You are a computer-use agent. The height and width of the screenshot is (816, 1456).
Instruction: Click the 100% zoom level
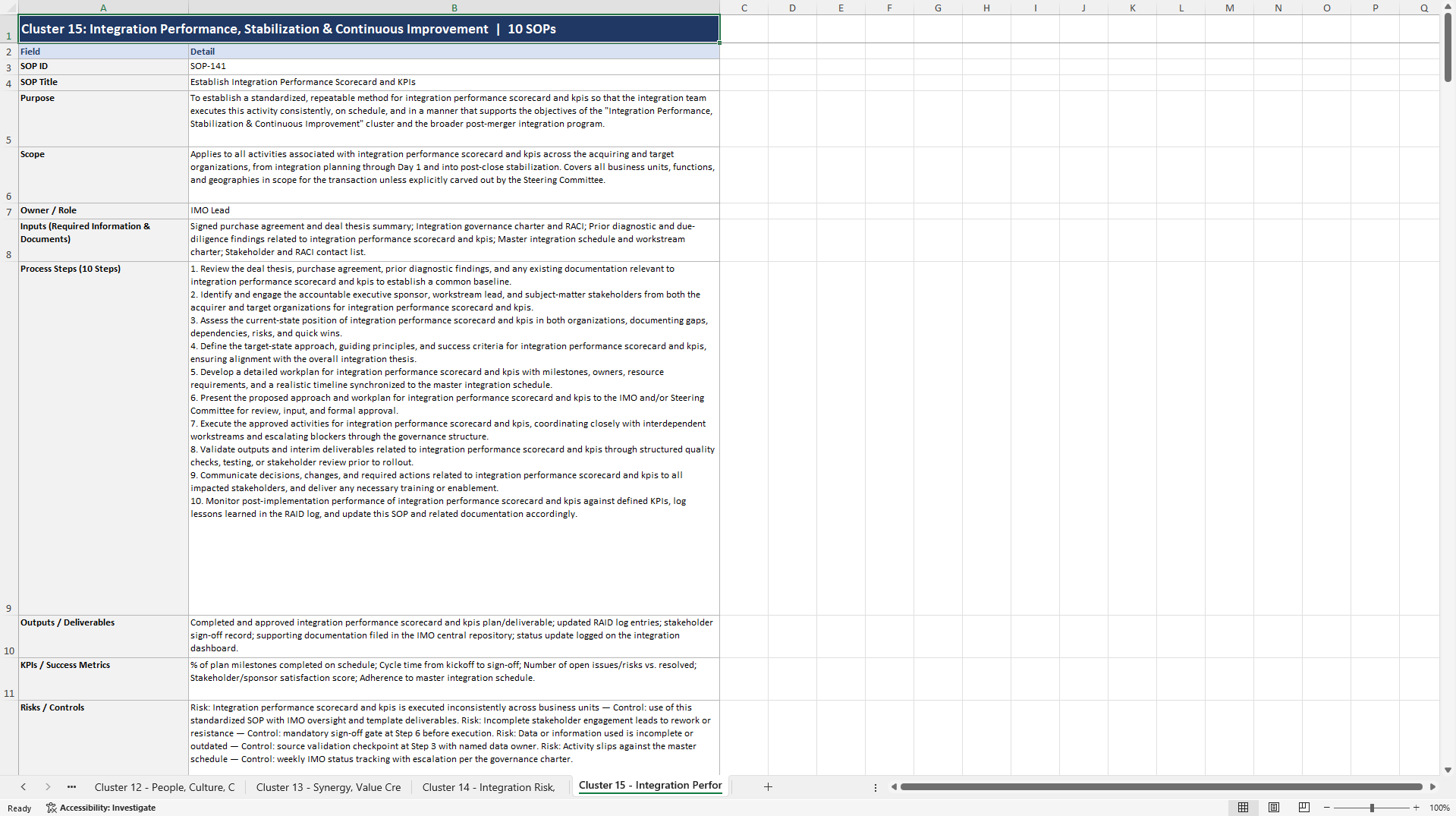click(x=1439, y=808)
